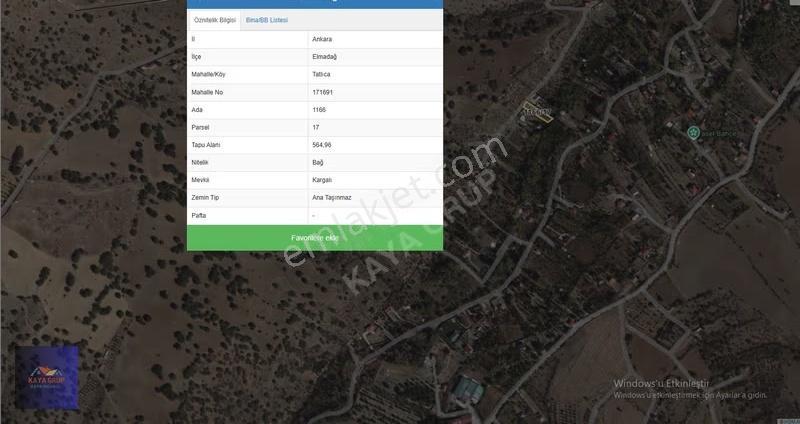Image resolution: width=800 pixels, height=424 pixels.
Task: Click the Ana Taşınmaz value
Action: [x=332, y=197]
